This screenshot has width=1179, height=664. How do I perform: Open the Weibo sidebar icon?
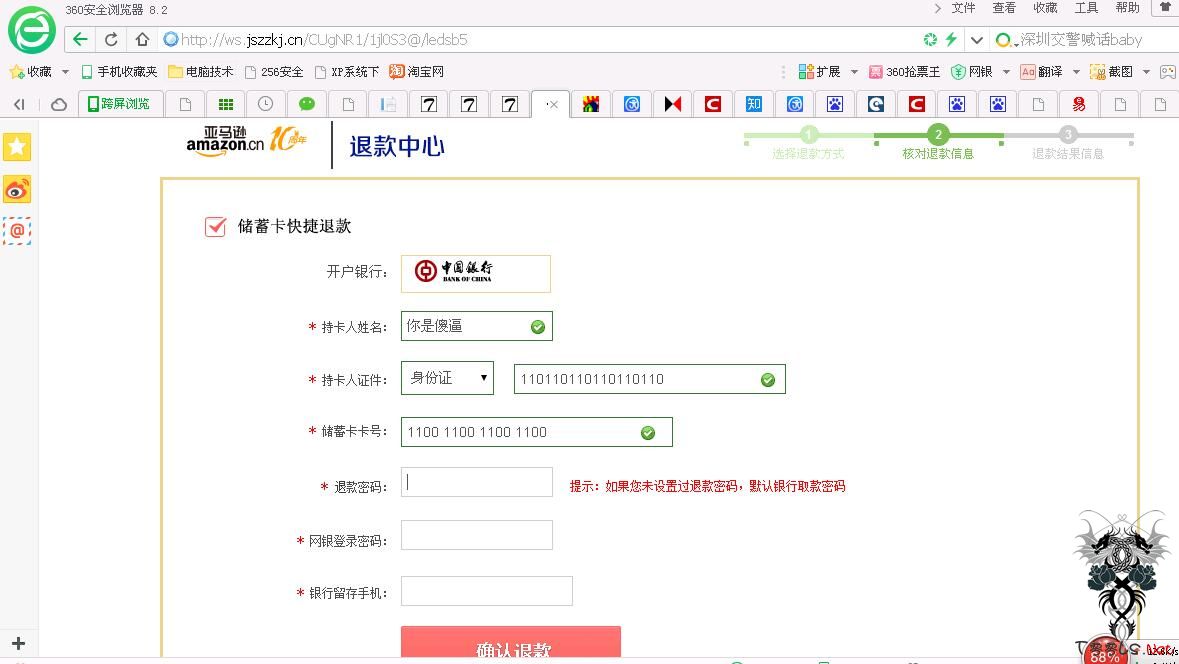[17, 189]
